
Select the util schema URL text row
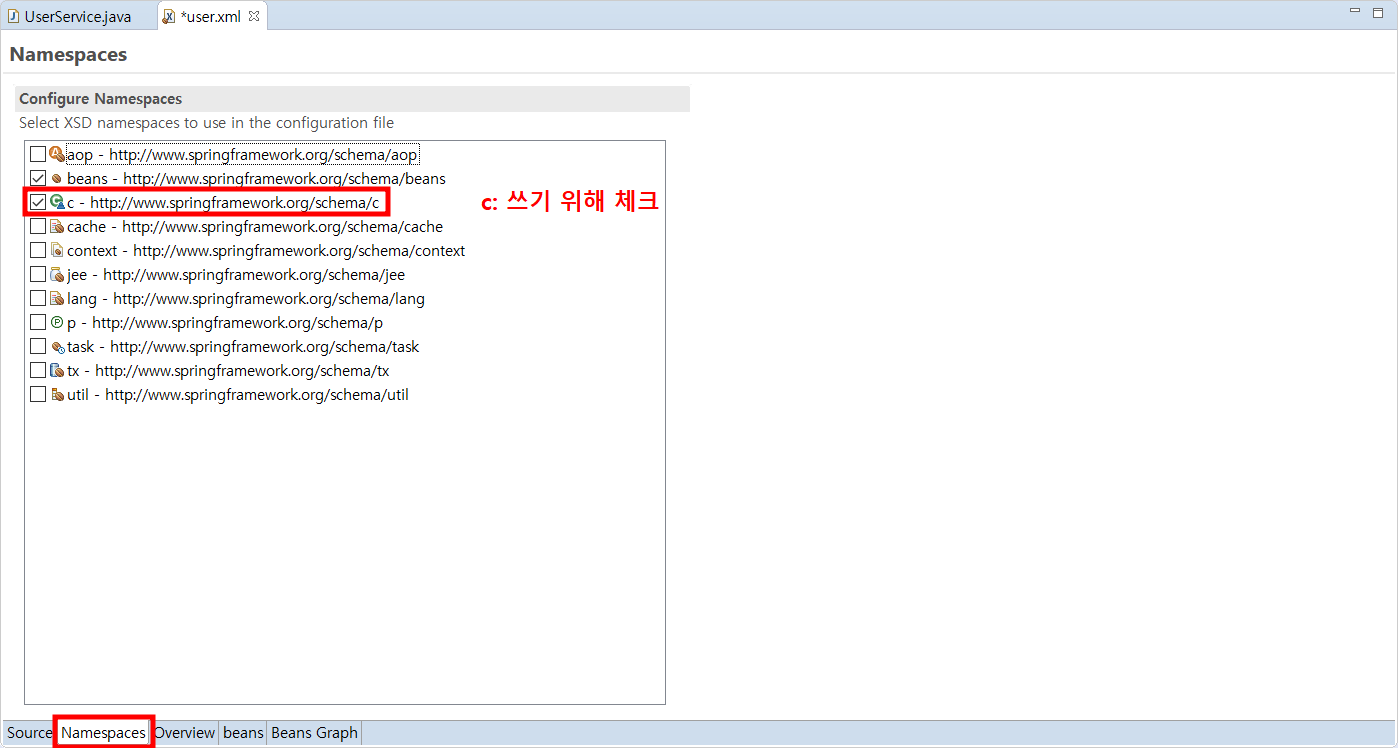click(238, 395)
